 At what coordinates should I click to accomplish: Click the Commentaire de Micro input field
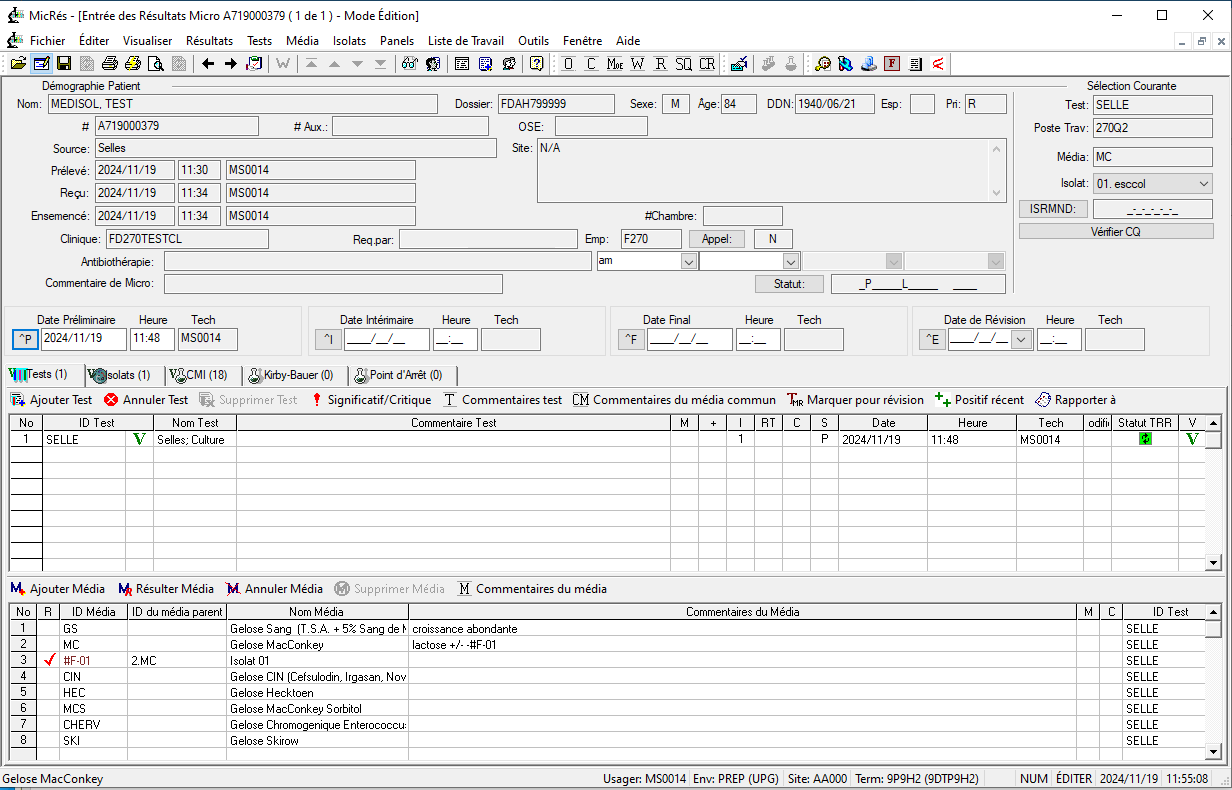[333, 284]
